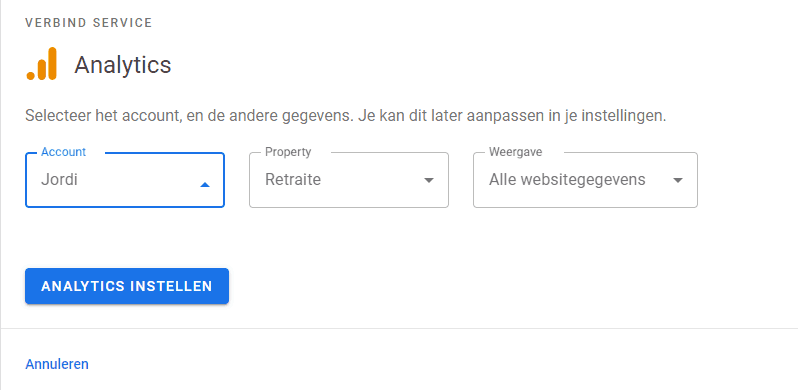
Task: Open the Property selection box
Action: [x=349, y=180]
